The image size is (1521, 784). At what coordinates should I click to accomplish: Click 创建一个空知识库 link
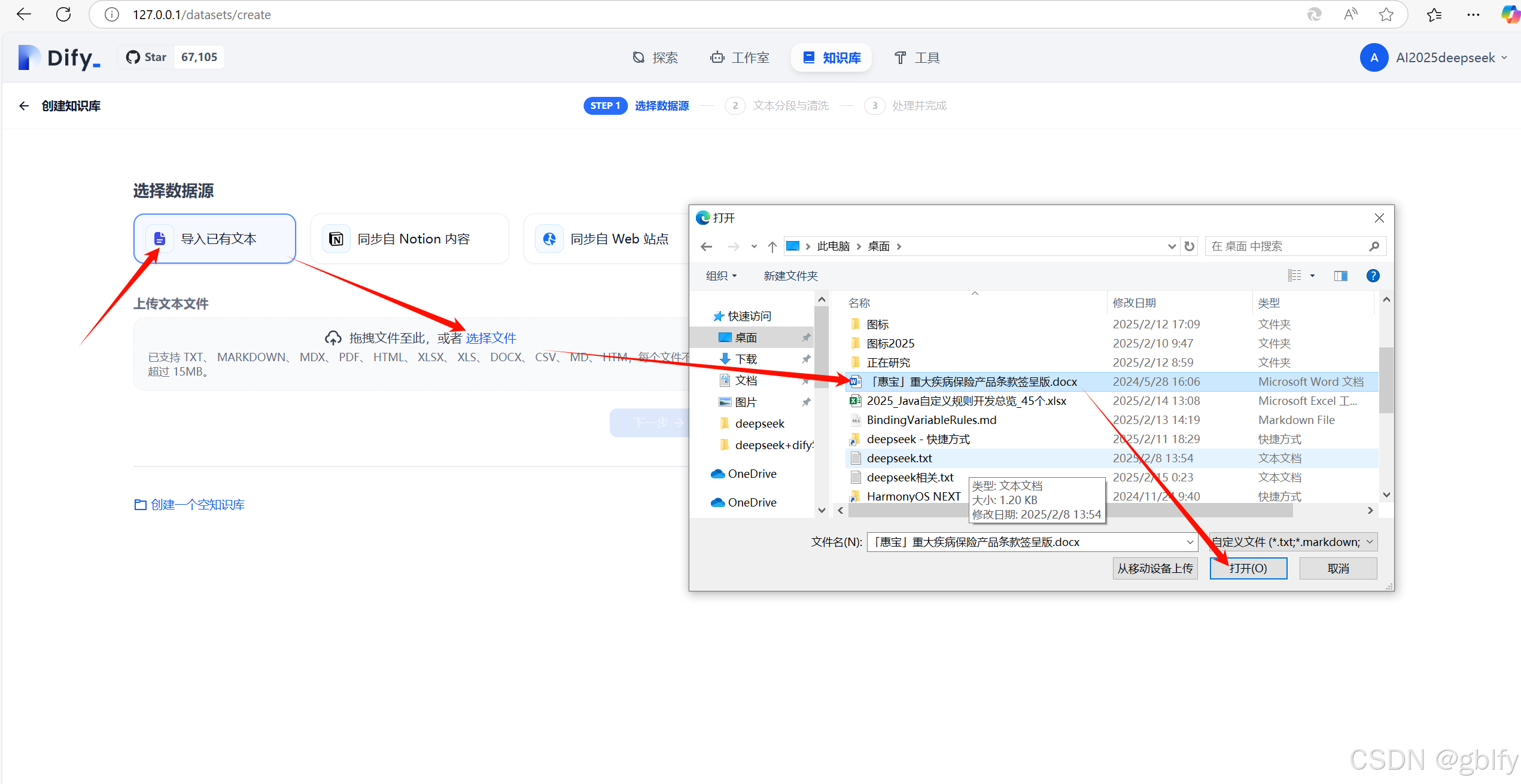click(190, 505)
